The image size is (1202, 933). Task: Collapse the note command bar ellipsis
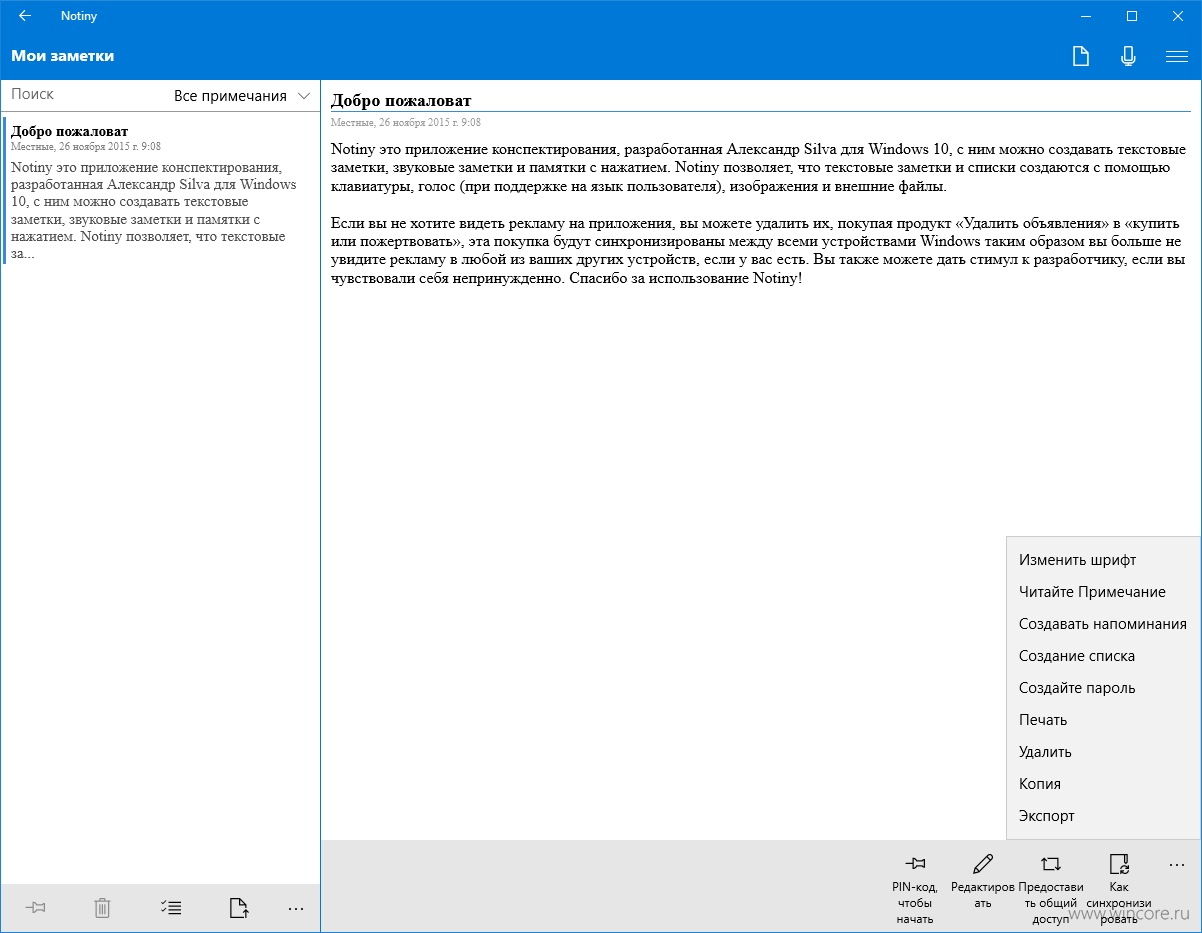(x=1177, y=864)
